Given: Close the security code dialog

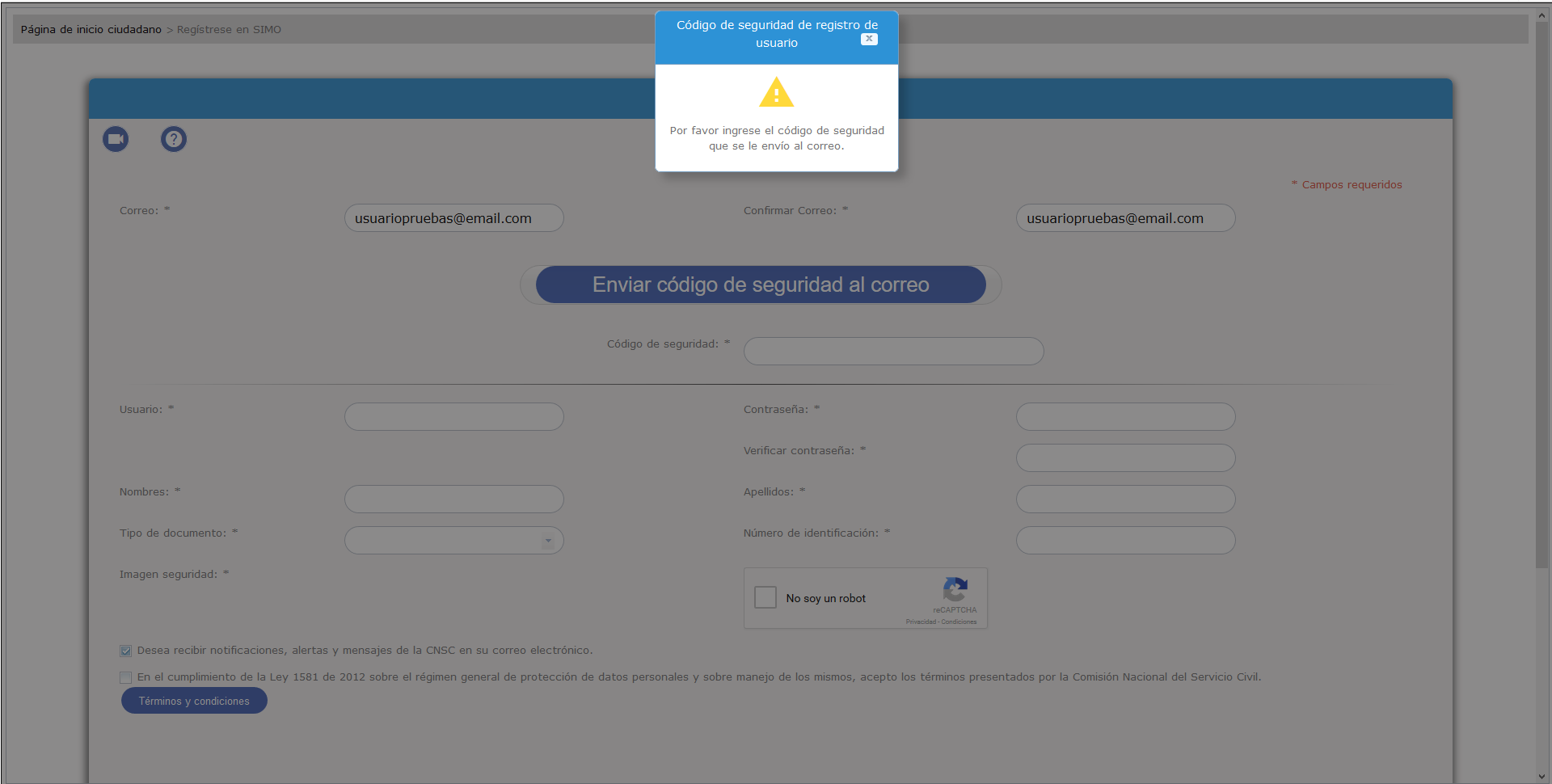Looking at the screenshot, I should 869,39.
